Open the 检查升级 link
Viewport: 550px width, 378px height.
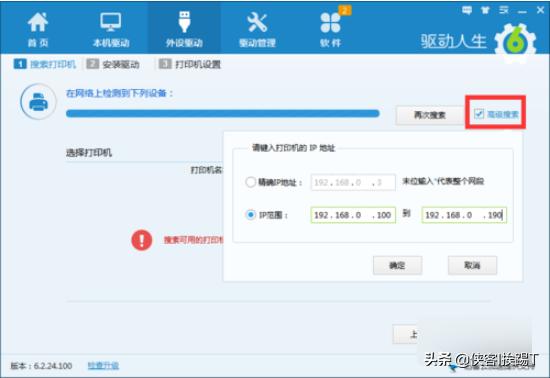click(x=103, y=365)
